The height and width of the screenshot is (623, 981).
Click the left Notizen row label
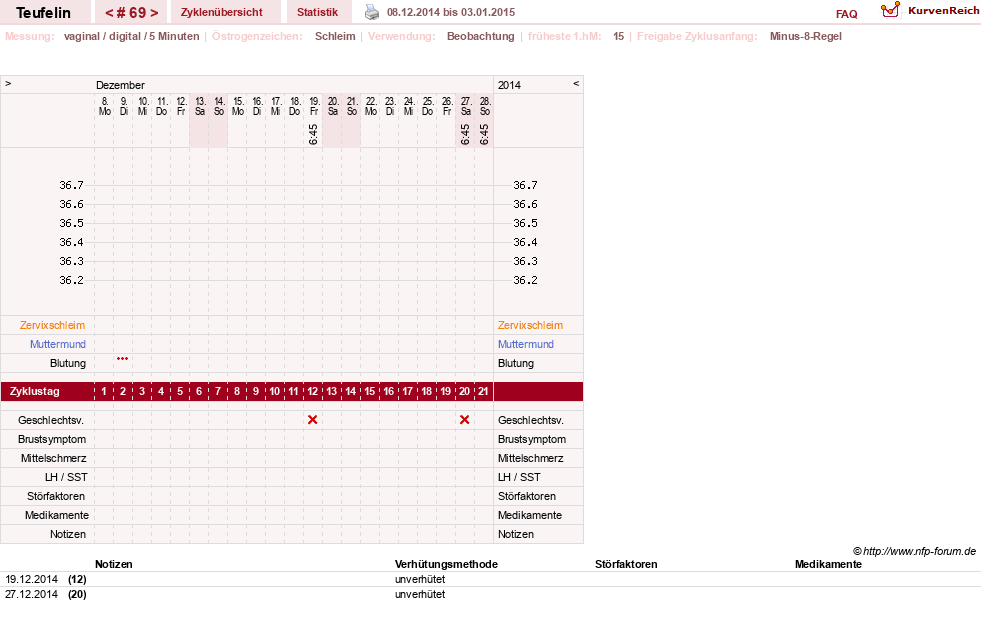coord(68,534)
